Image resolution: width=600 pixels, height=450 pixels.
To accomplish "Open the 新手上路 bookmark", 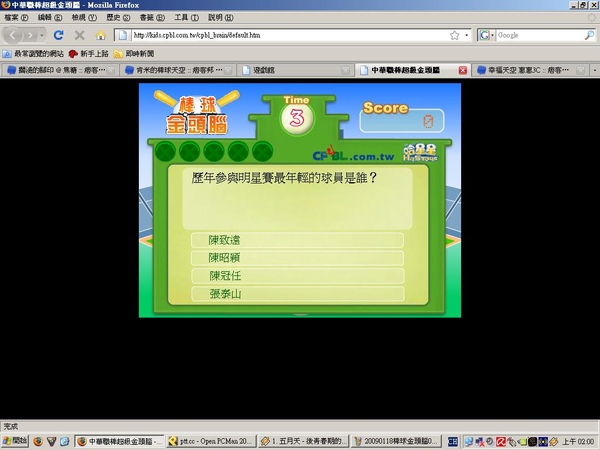I will tap(88, 54).
